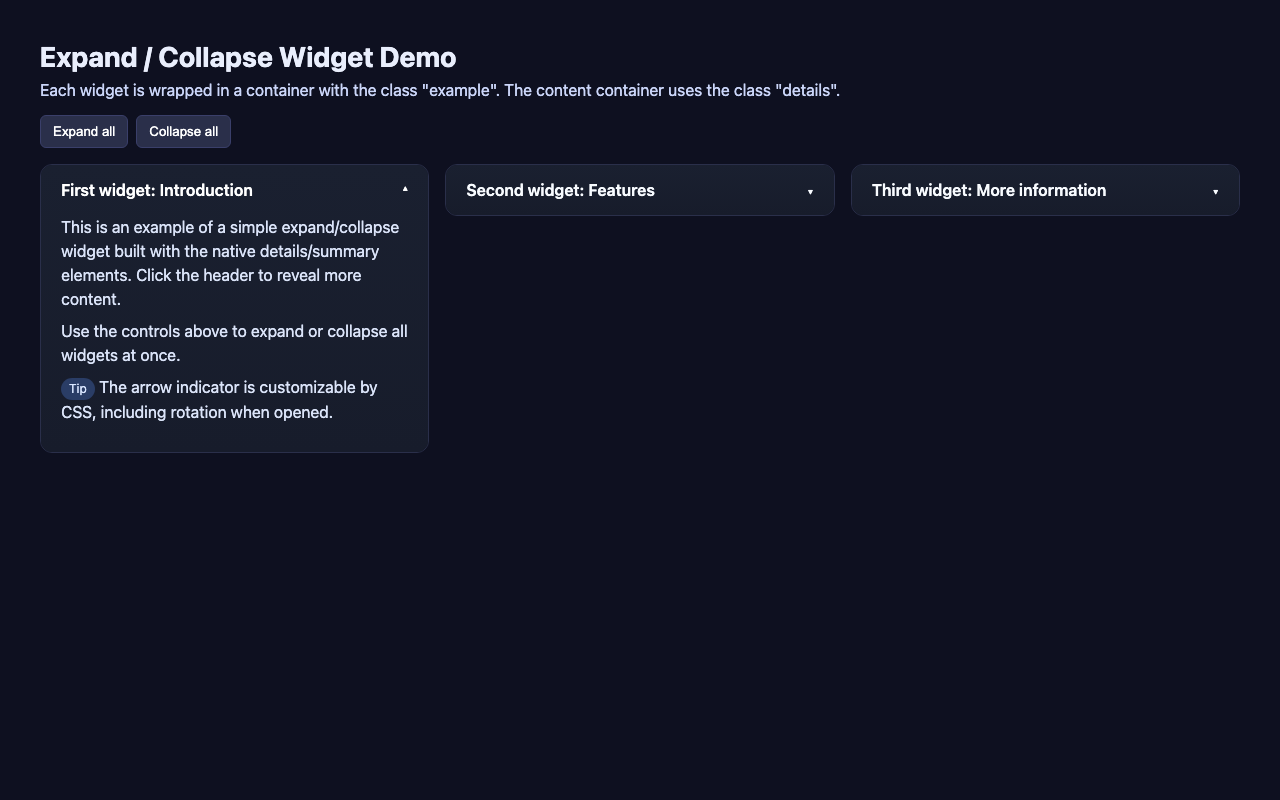Image resolution: width=1280 pixels, height=800 pixels.
Task: Click the Third widget: More information header text
Action: pos(988,190)
